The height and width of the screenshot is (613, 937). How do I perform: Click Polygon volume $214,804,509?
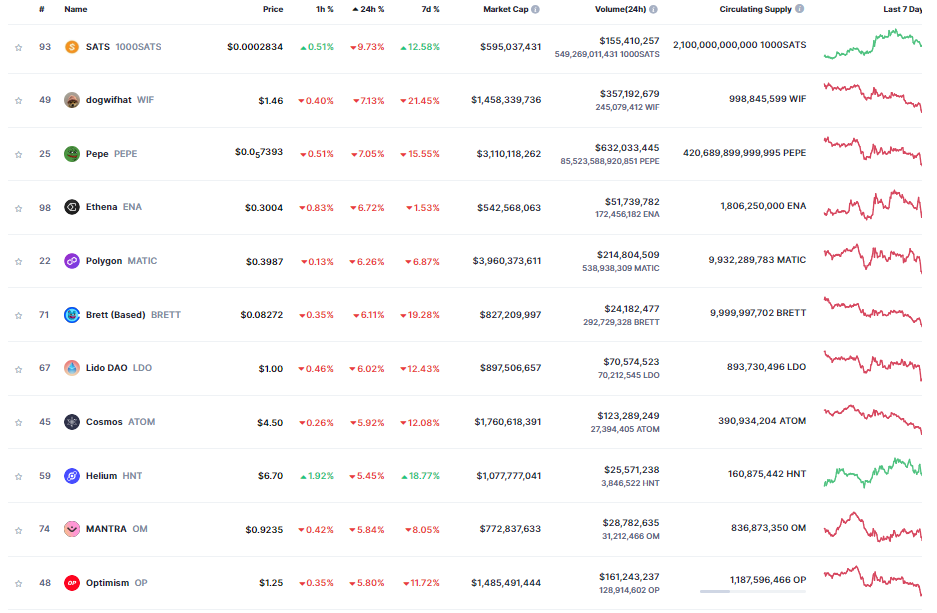pyautogui.click(x=628, y=255)
